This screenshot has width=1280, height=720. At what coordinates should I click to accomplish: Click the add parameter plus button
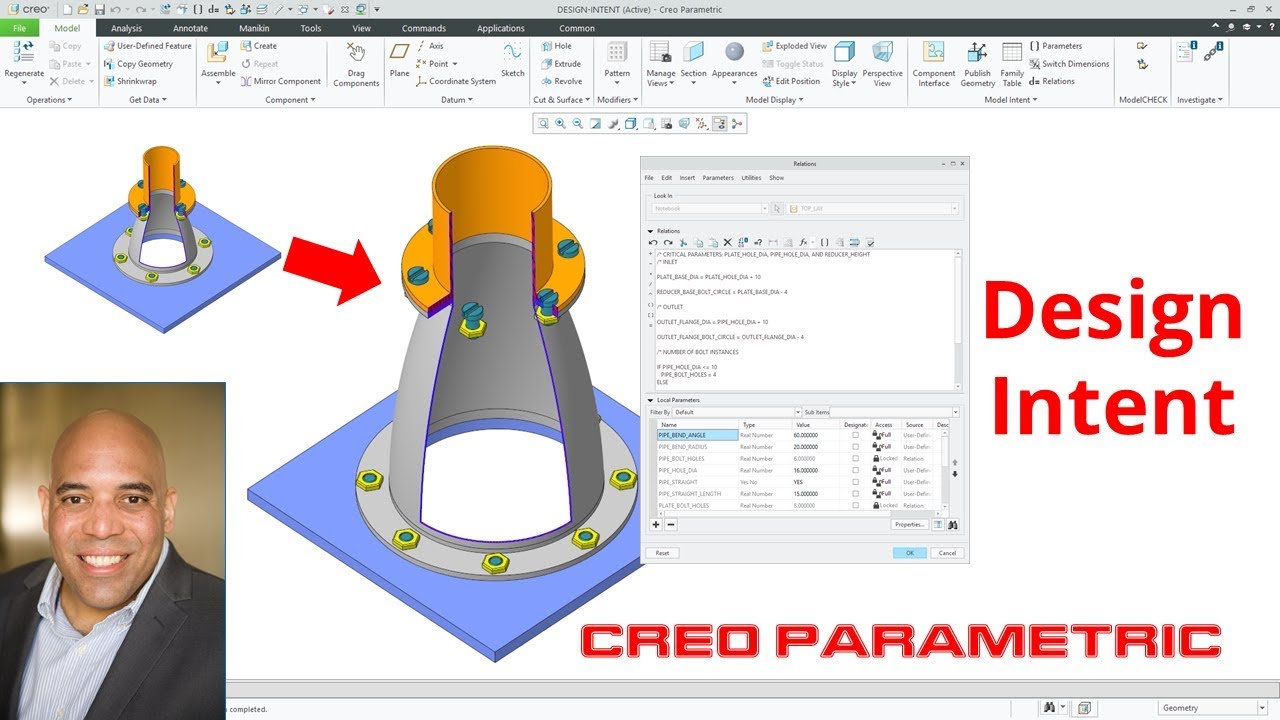point(656,524)
